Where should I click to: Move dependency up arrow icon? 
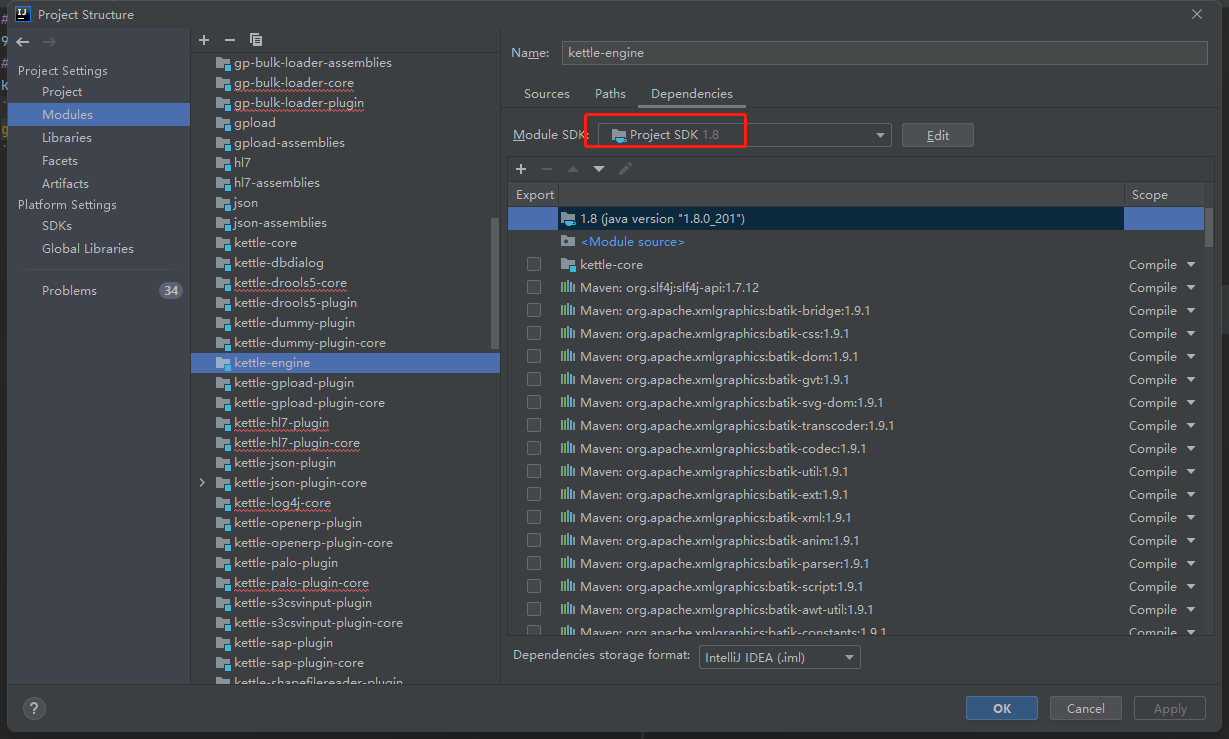[573, 168]
